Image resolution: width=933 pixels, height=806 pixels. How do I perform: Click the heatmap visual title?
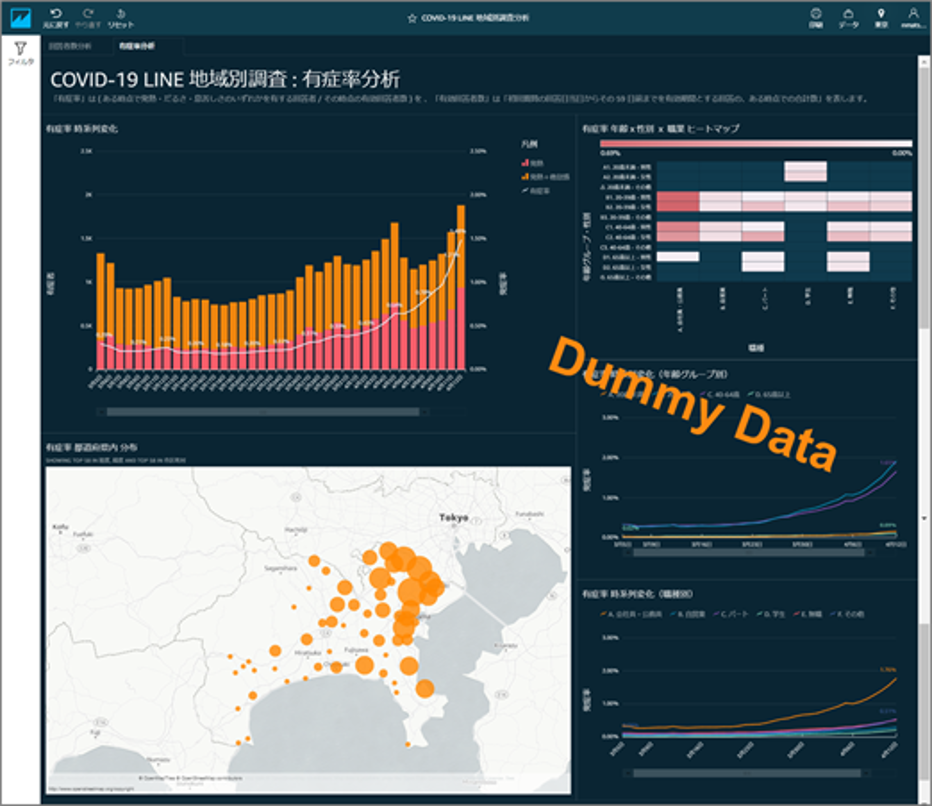pyautogui.click(x=660, y=128)
